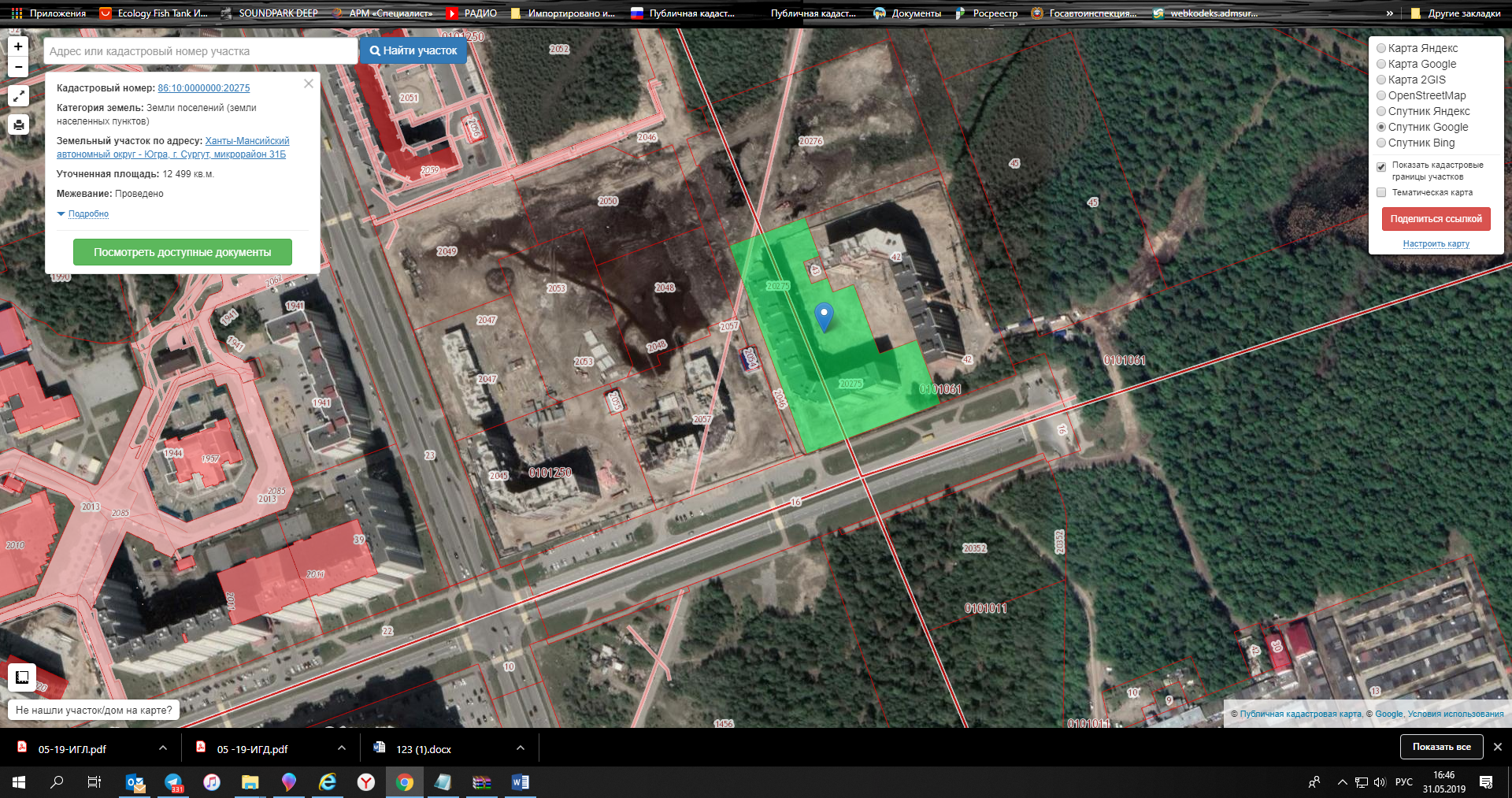The image size is (1512, 798).
Task: Open Google Chrome in the taskbar
Action: coord(405,782)
